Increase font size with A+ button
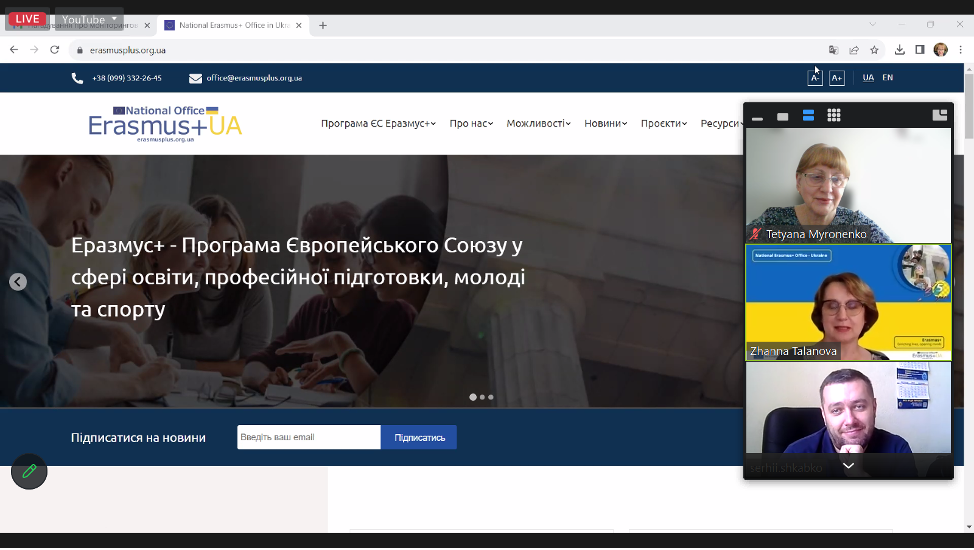 [836, 78]
